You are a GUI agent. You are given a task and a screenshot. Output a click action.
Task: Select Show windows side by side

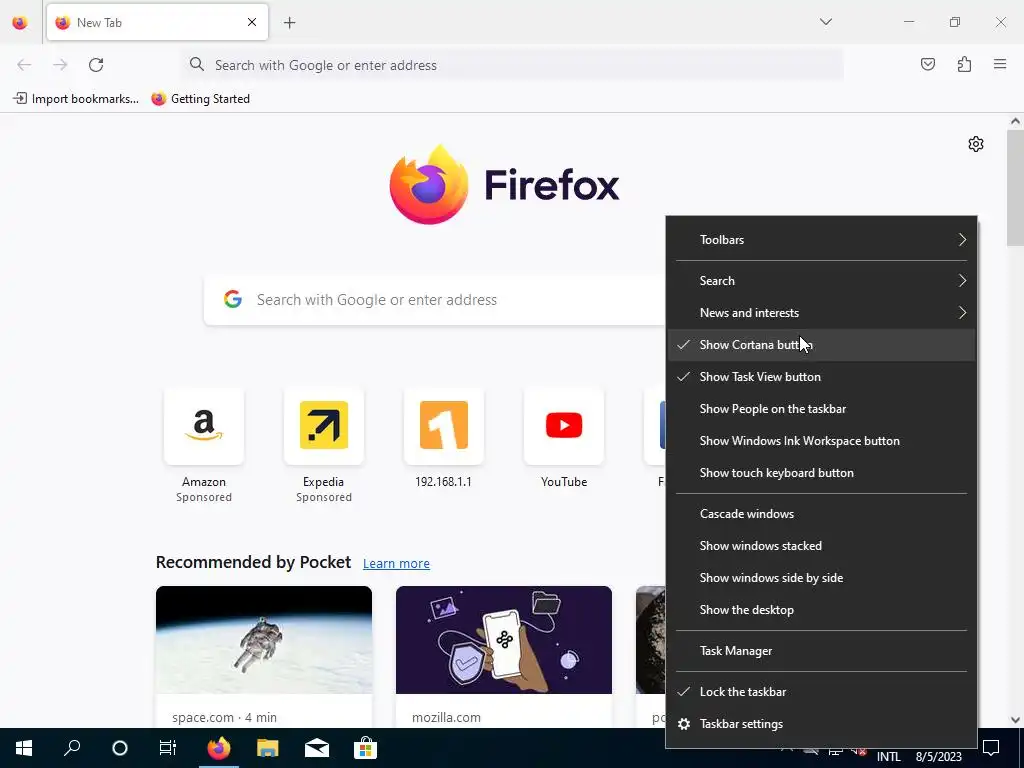pos(822,578)
